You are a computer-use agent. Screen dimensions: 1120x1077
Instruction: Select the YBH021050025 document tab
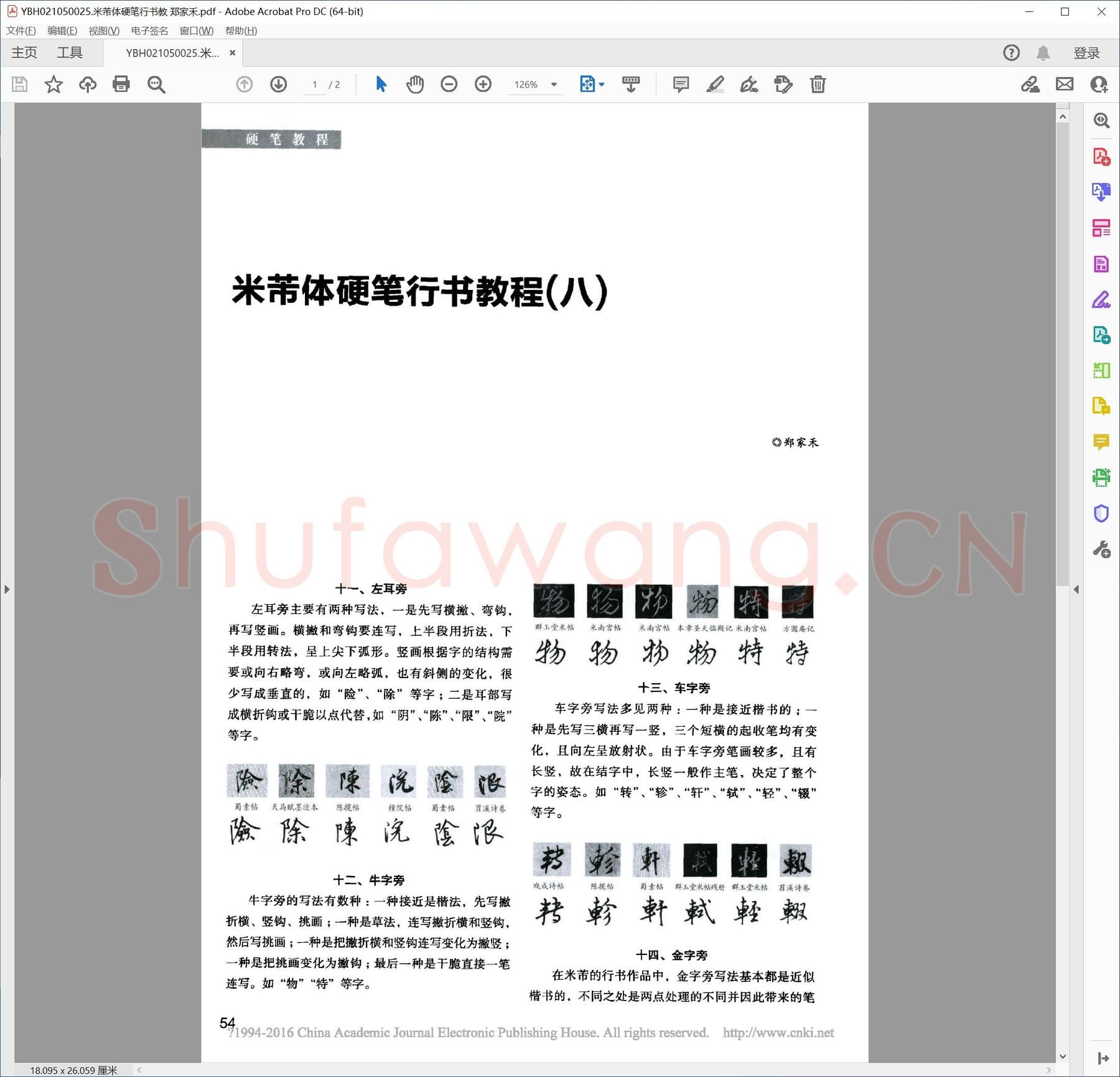[x=172, y=53]
